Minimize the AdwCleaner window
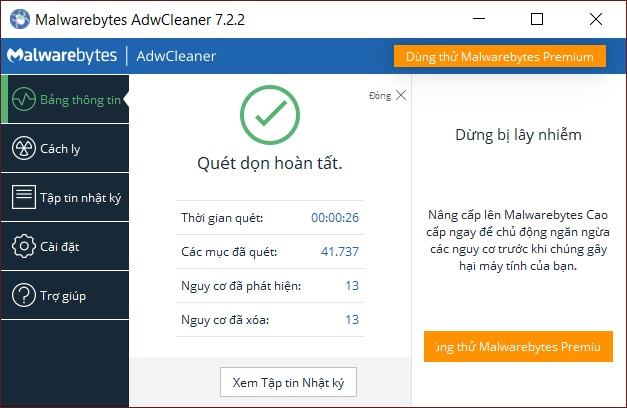The width and height of the screenshot is (627, 408). pyautogui.click(x=479, y=19)
